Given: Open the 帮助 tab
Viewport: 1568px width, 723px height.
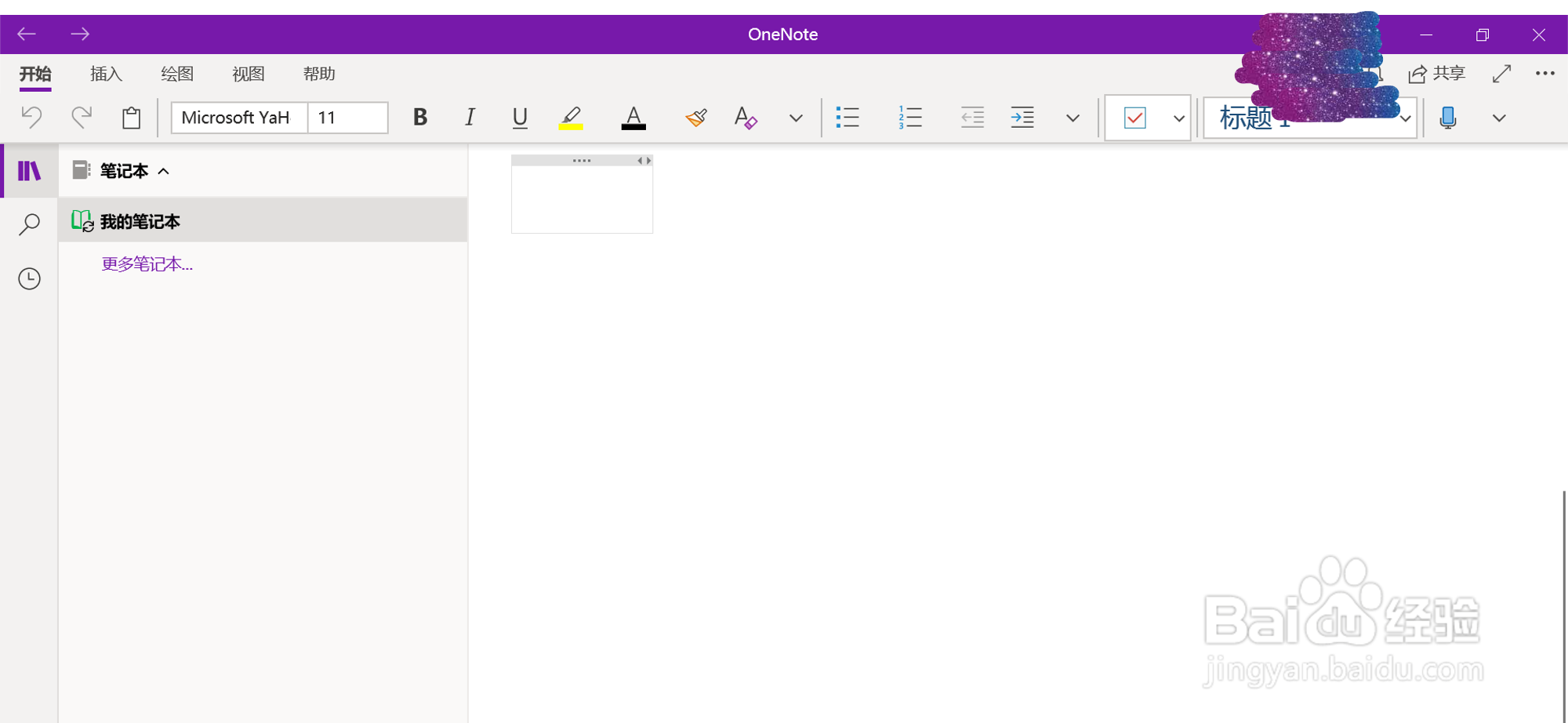Looking at the screenshot, I should (319, 74).
